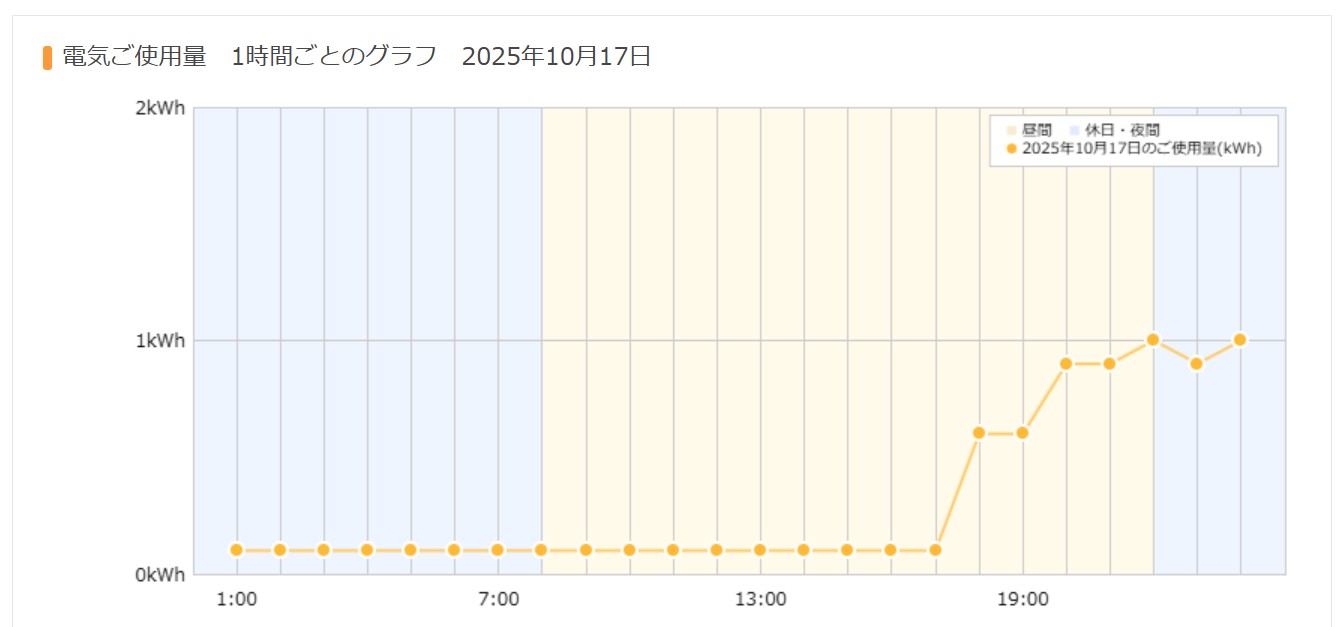Click the light blue 休日・夜間 legend swatch

tap(1074, 131)
